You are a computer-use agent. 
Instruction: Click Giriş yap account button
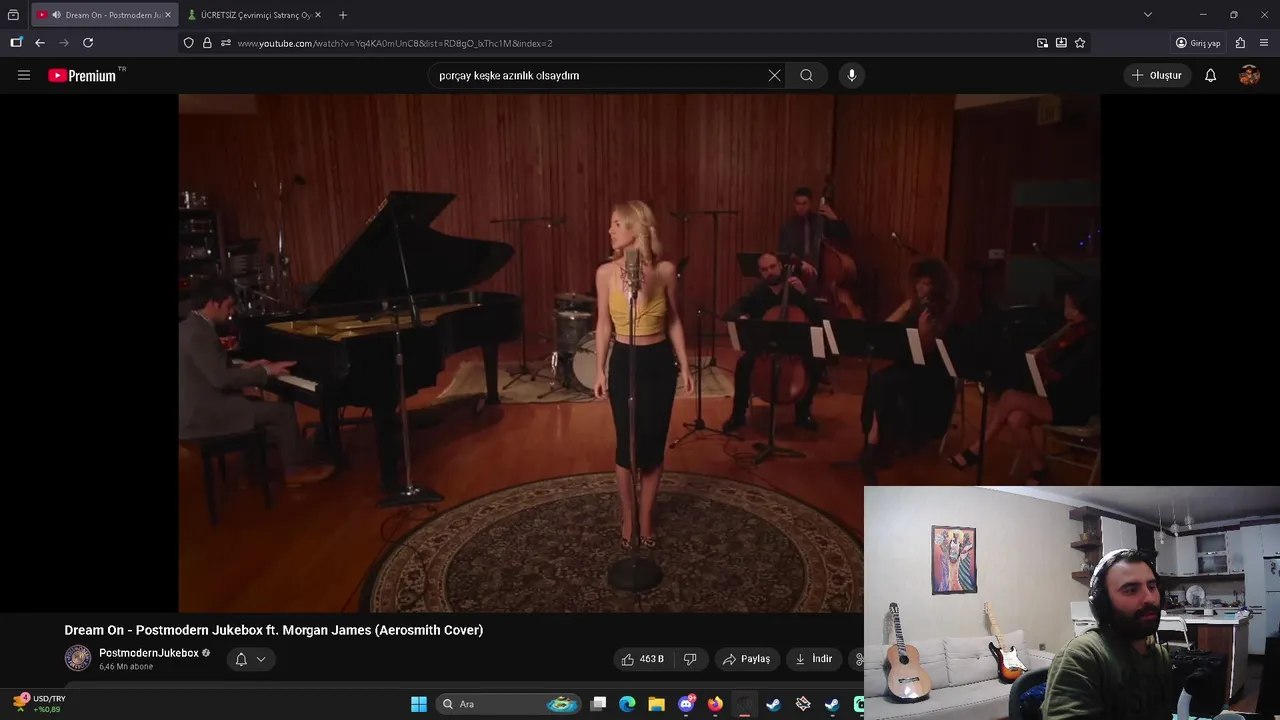pyautogui.click(x=1198, y=43)
